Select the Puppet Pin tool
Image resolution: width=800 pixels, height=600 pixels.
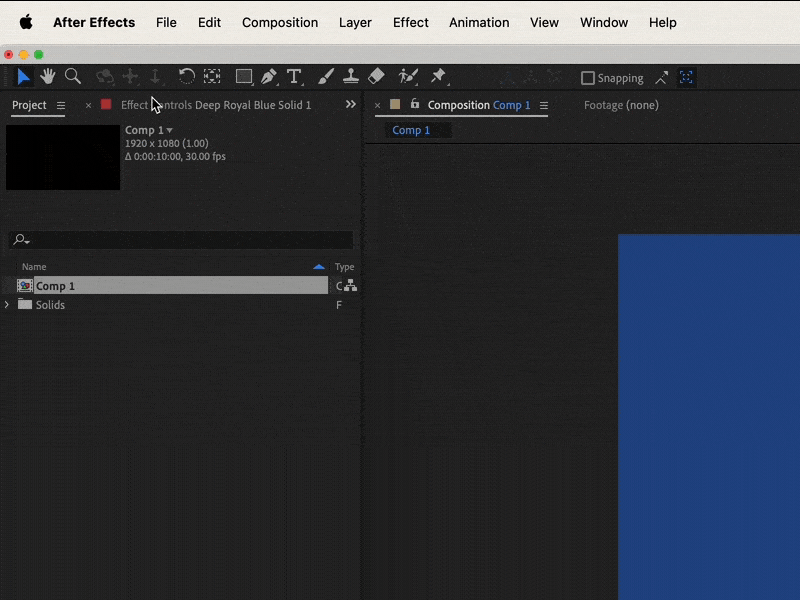coord(438,77)
